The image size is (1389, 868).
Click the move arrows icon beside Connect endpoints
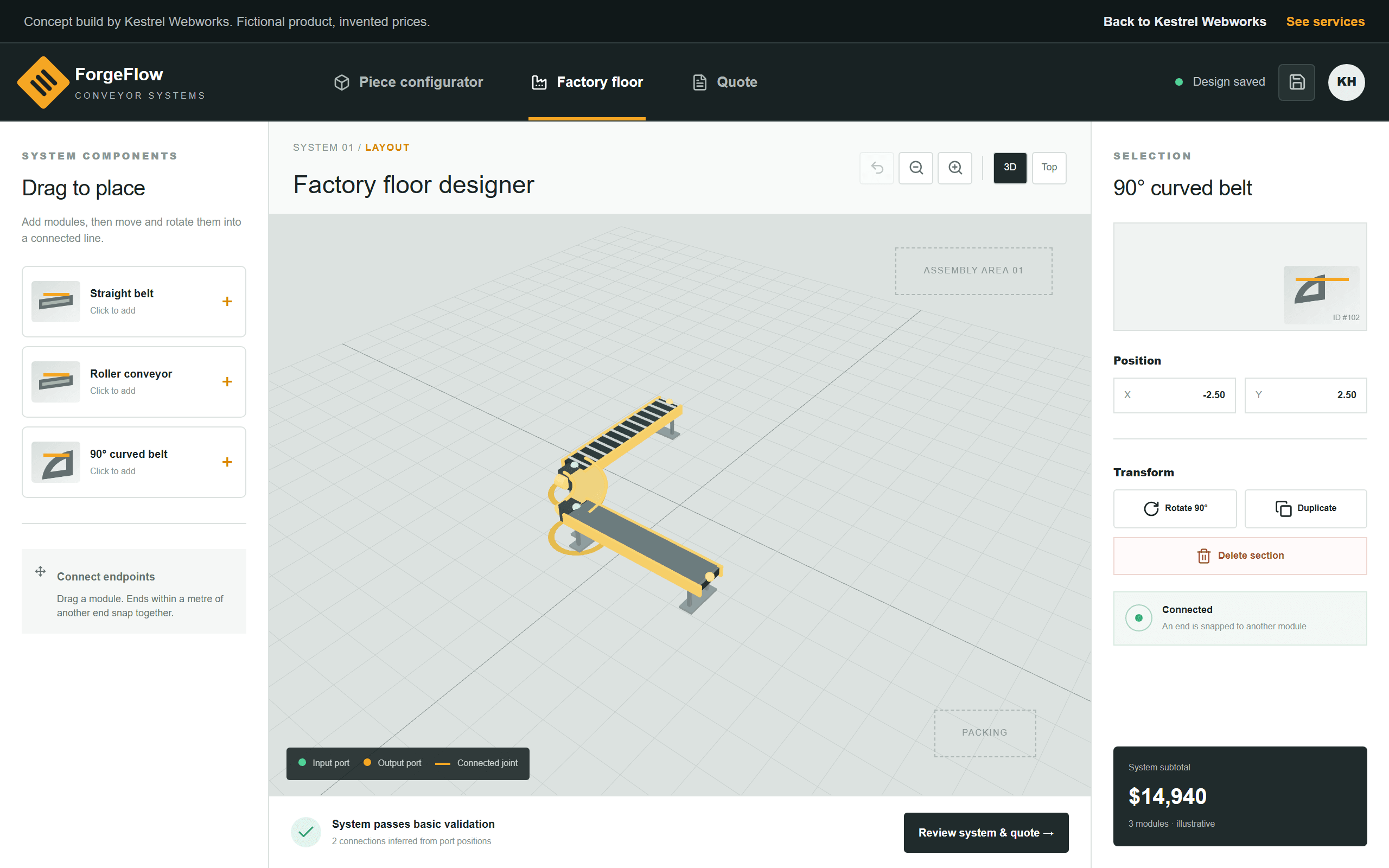click(x=40, y=571)
